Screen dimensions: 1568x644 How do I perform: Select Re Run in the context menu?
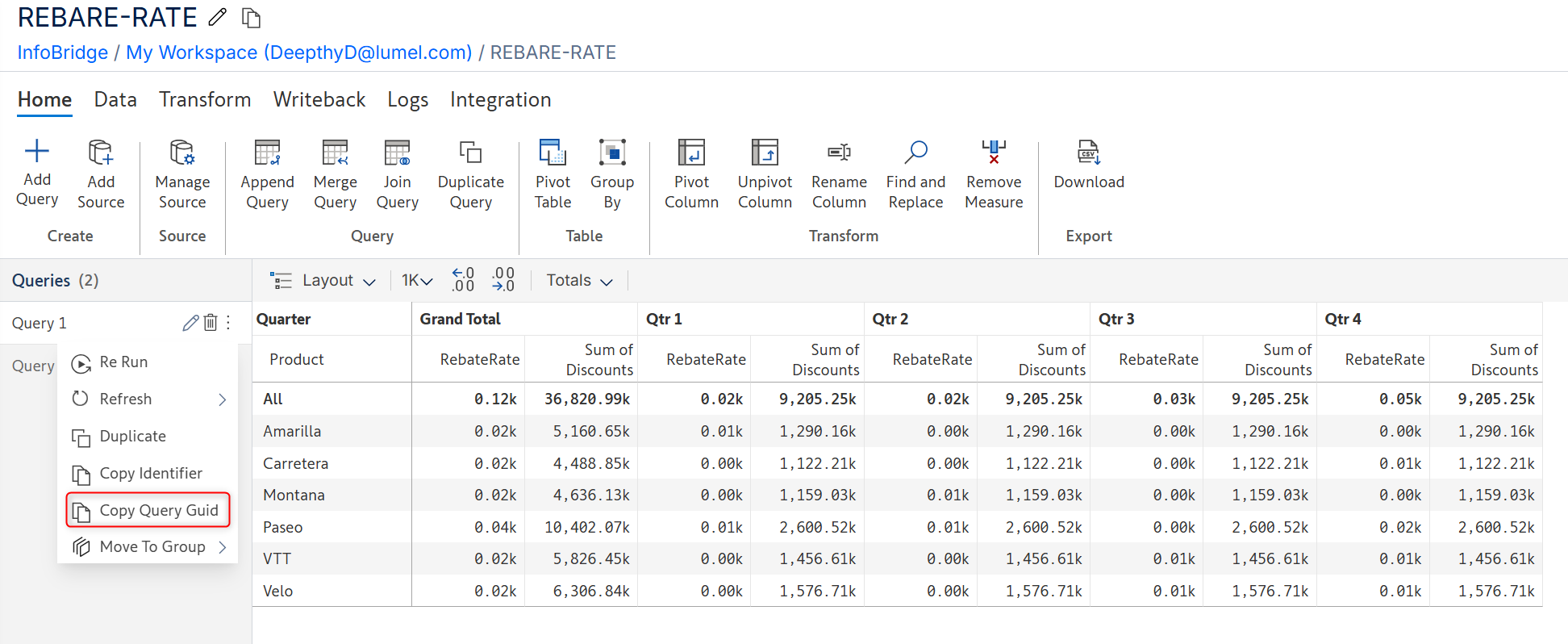pyautogui.click(x=123, y=362)
